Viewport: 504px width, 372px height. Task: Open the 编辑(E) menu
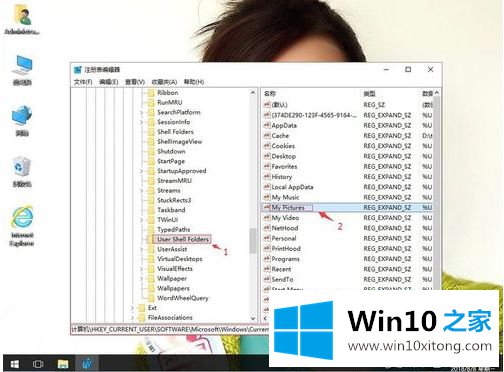109,82
